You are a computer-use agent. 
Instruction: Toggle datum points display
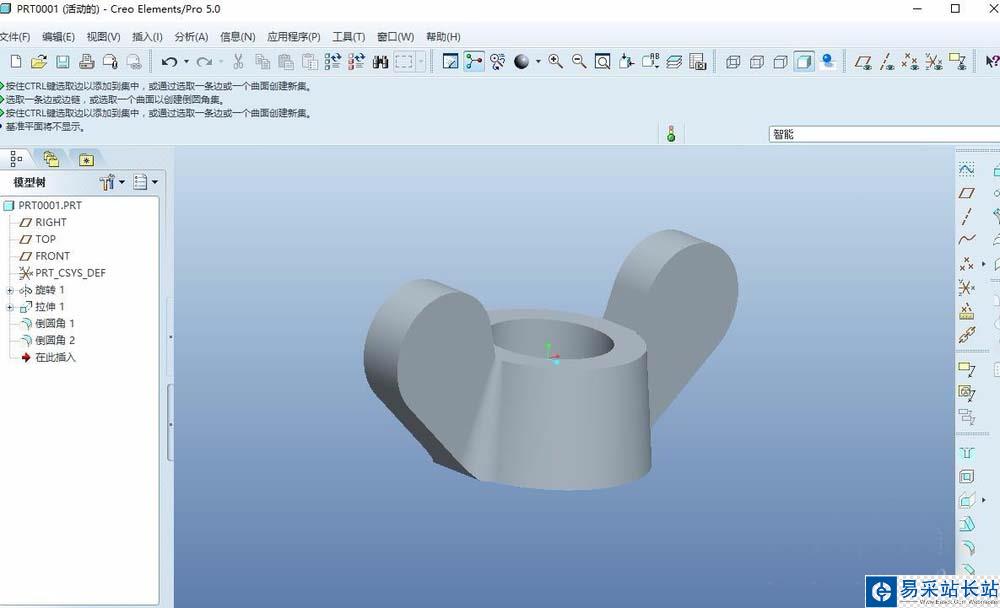point(910,62)
